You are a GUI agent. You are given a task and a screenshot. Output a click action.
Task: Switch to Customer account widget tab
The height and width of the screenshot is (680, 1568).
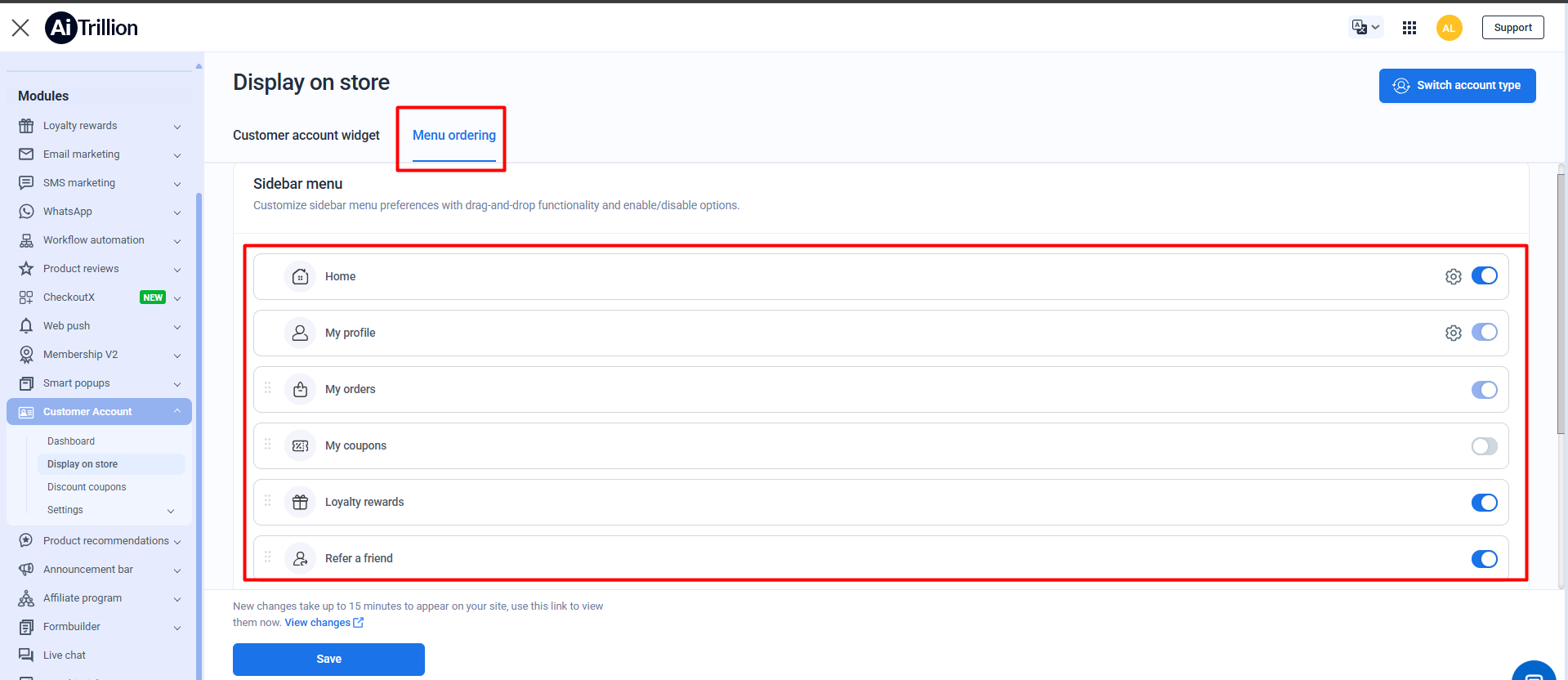[306, 136]
